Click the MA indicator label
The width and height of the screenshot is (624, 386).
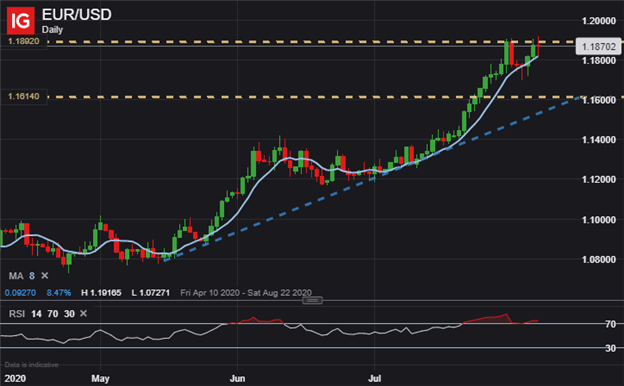point(16,276)
